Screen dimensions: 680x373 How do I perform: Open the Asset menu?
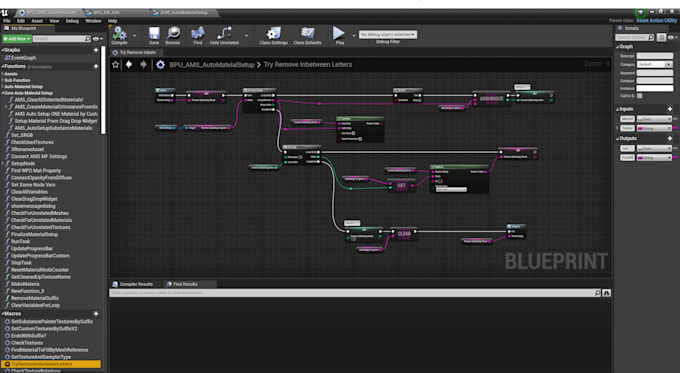(x=37, y=21)
